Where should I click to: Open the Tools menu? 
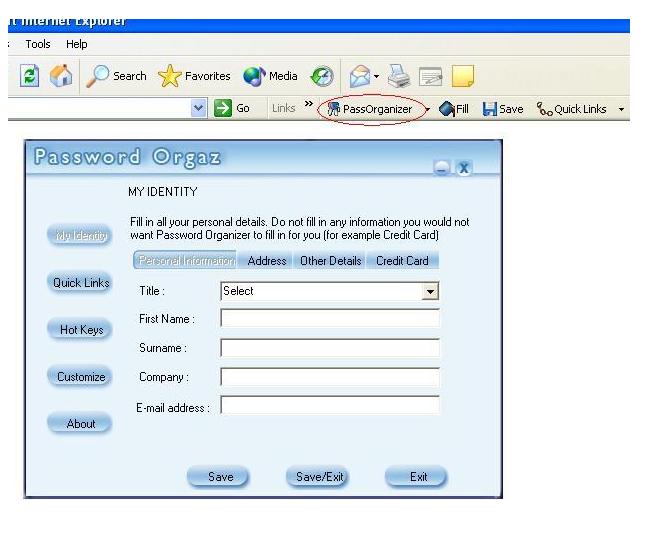point(38,44)
